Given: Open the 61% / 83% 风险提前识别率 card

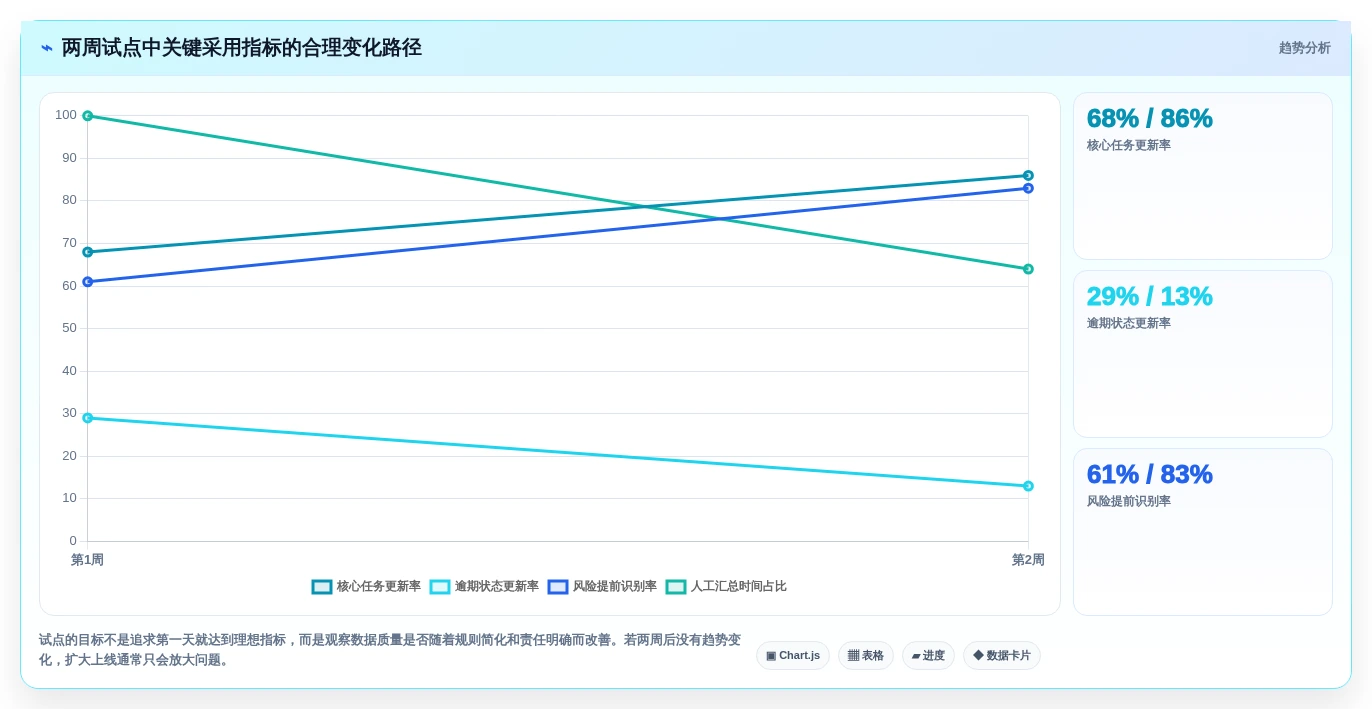Looking at the screenshot, I should (1203, 532).
